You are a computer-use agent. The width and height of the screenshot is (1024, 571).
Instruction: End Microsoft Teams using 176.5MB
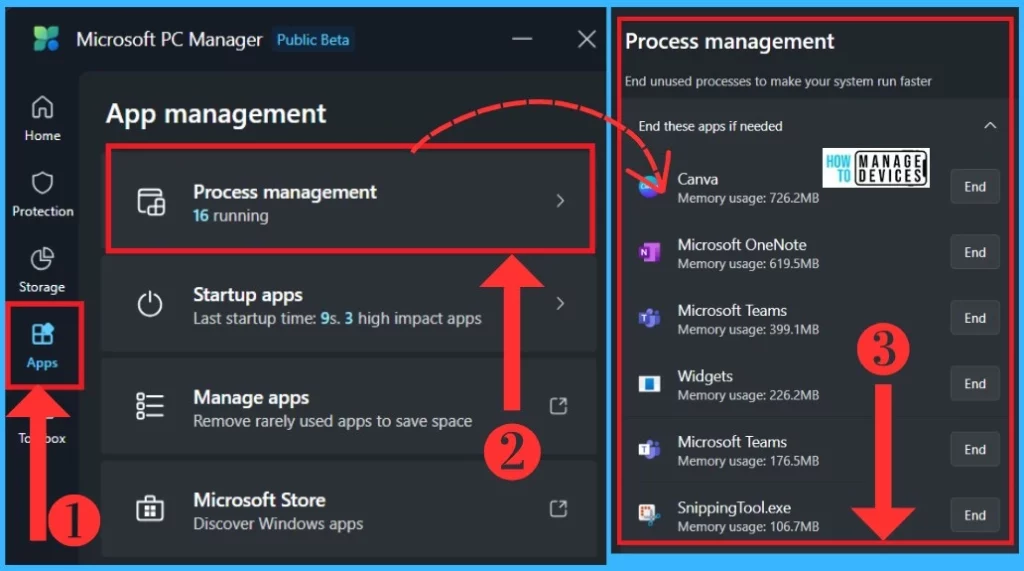point(975,449)
